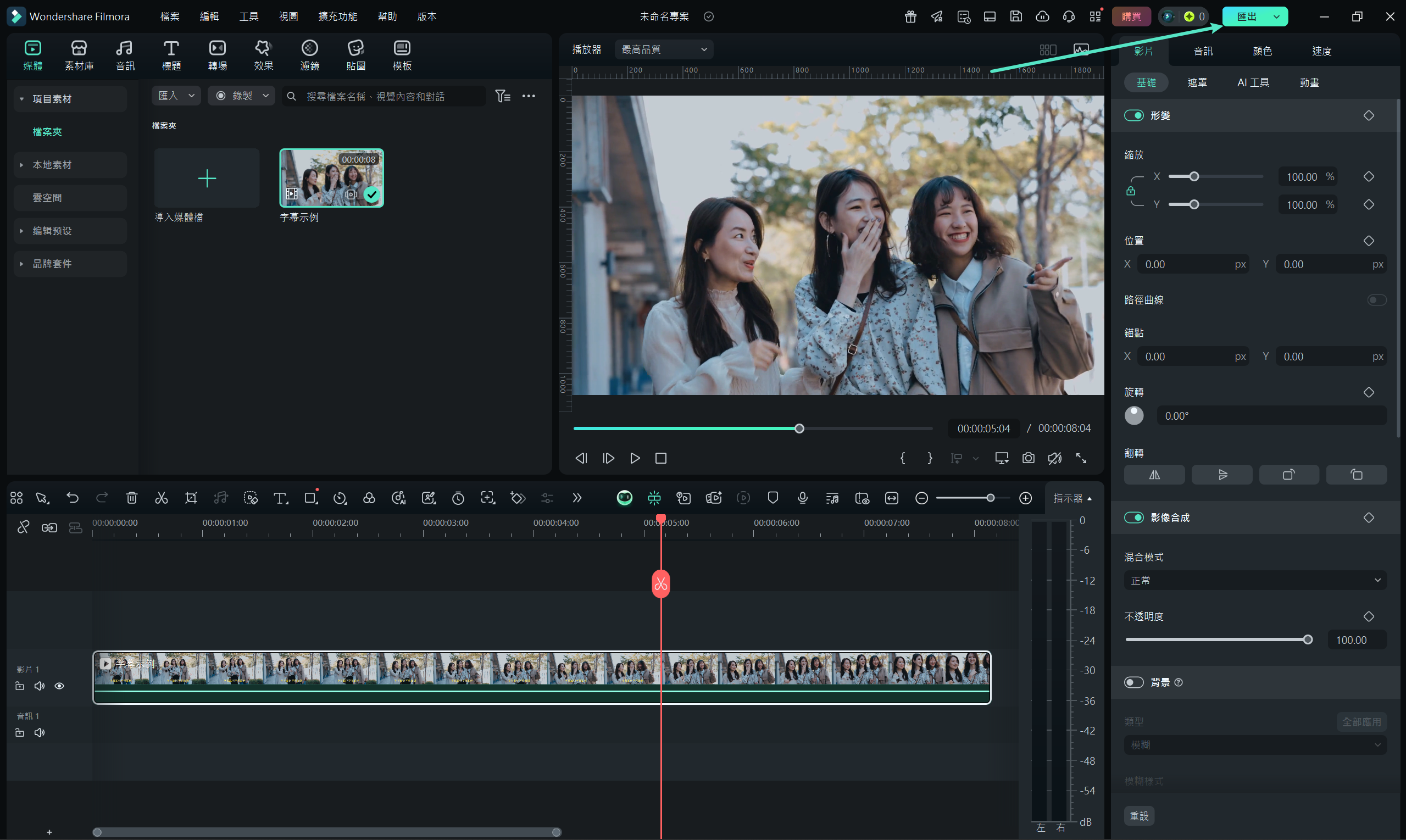This screenshot has height=840, width=1406.
Task: Click the voiceover microphone icon
Action: click(x=802, y=498)
